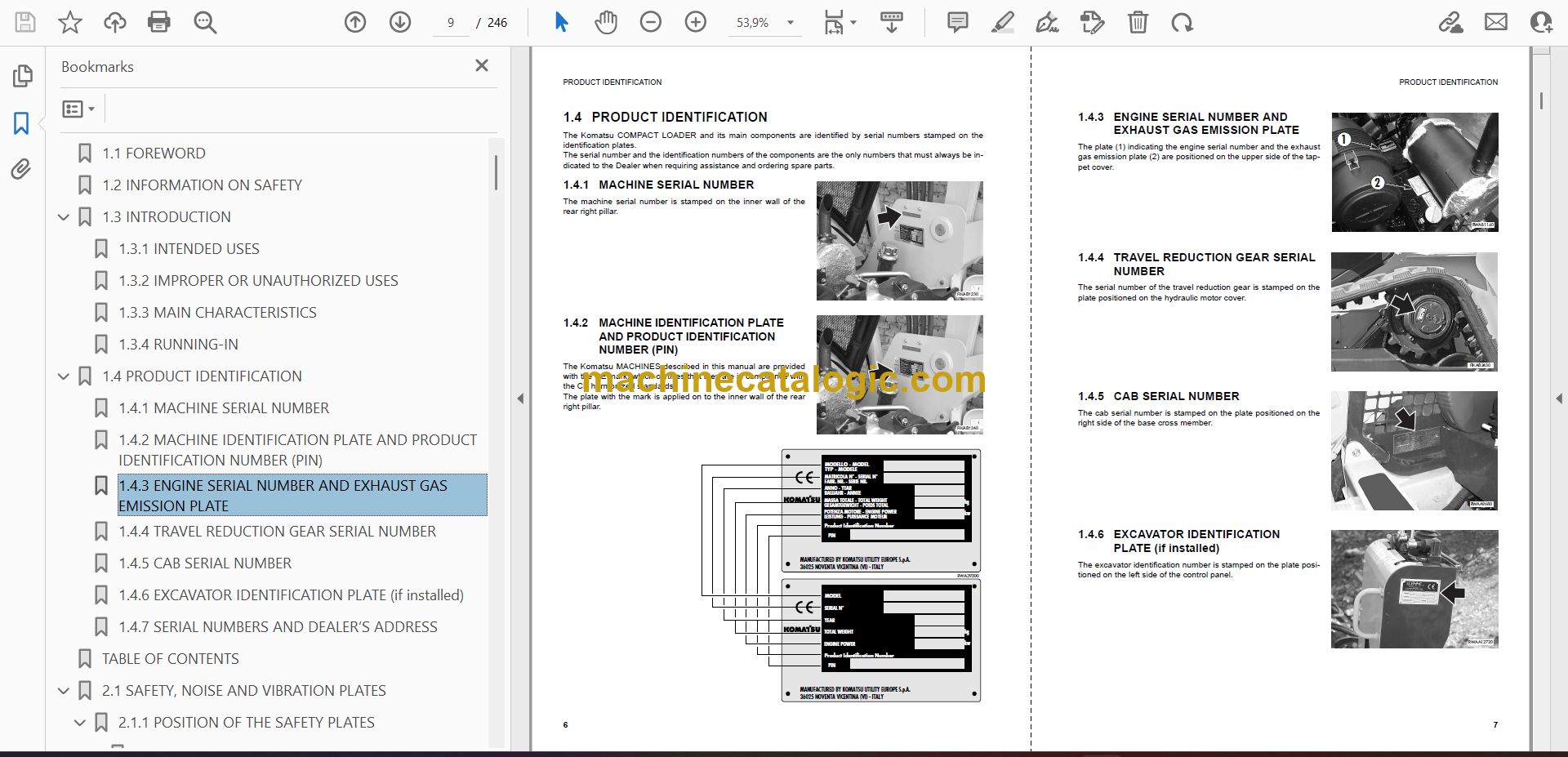Go to the next page with the down arrow
Image resolution: width=1568 pixels, height=757 pixels.
click(x=400, y=22)
